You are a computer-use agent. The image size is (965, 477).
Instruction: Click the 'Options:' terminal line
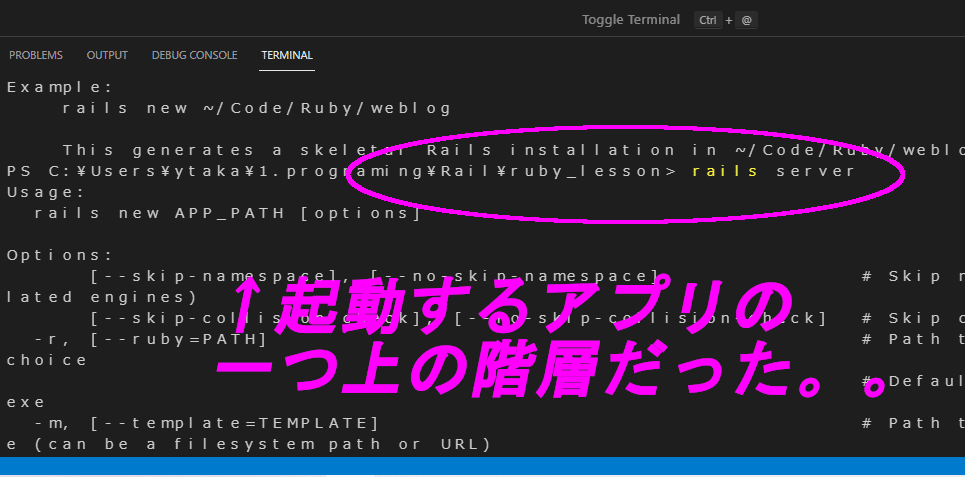point(60,255)
